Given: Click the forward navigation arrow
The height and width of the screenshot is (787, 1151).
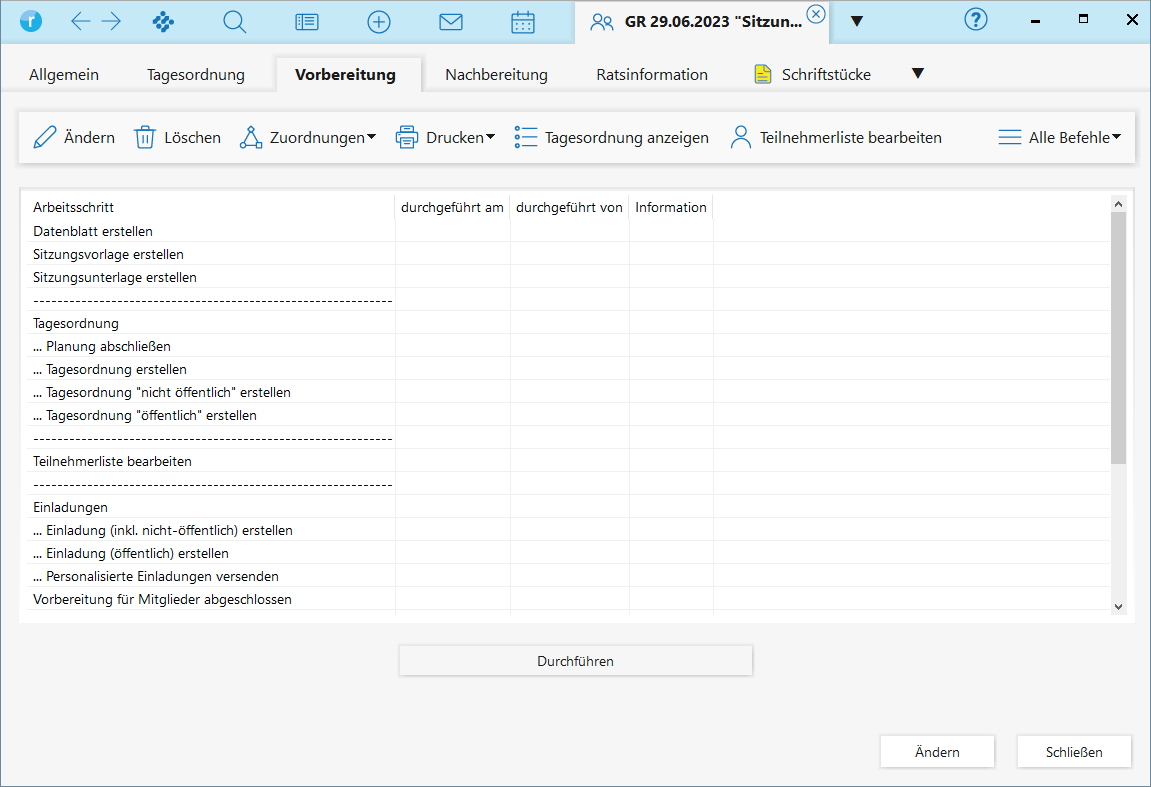Looking at the screenshot, I should click(x=111, y=21).
